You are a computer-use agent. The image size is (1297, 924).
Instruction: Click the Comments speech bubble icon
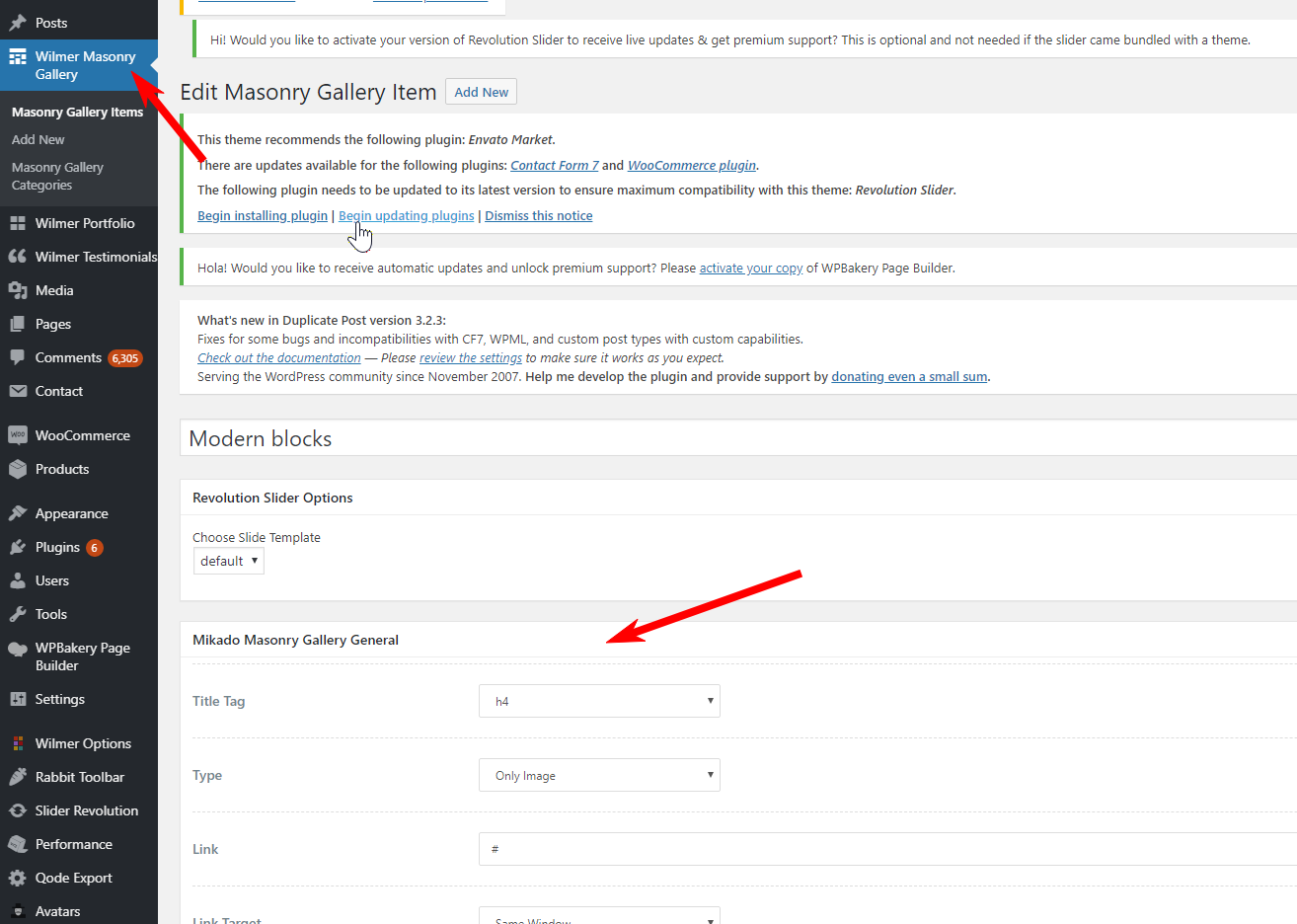pos(18,357)
